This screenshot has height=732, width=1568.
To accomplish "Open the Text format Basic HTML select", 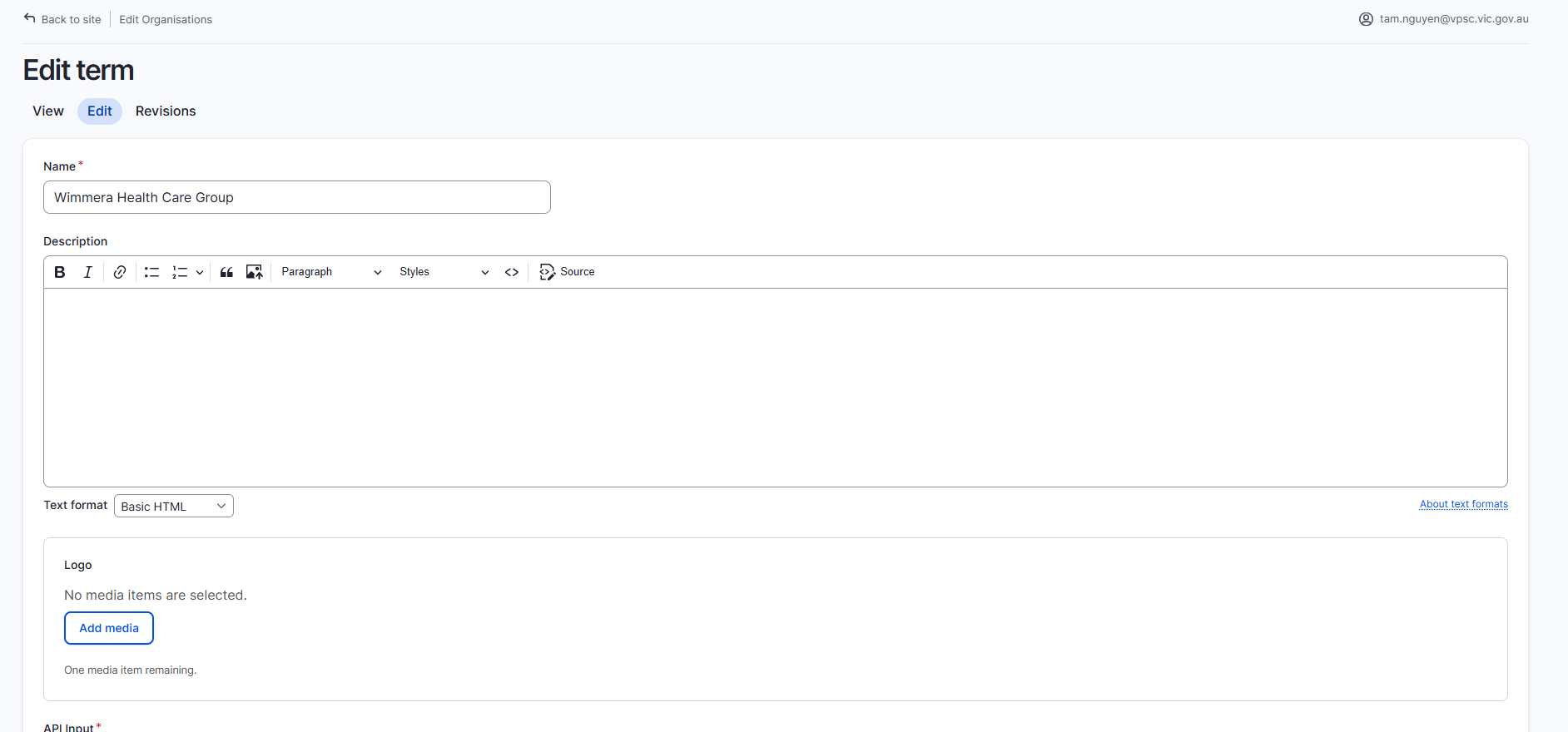I will coord(174,506).
